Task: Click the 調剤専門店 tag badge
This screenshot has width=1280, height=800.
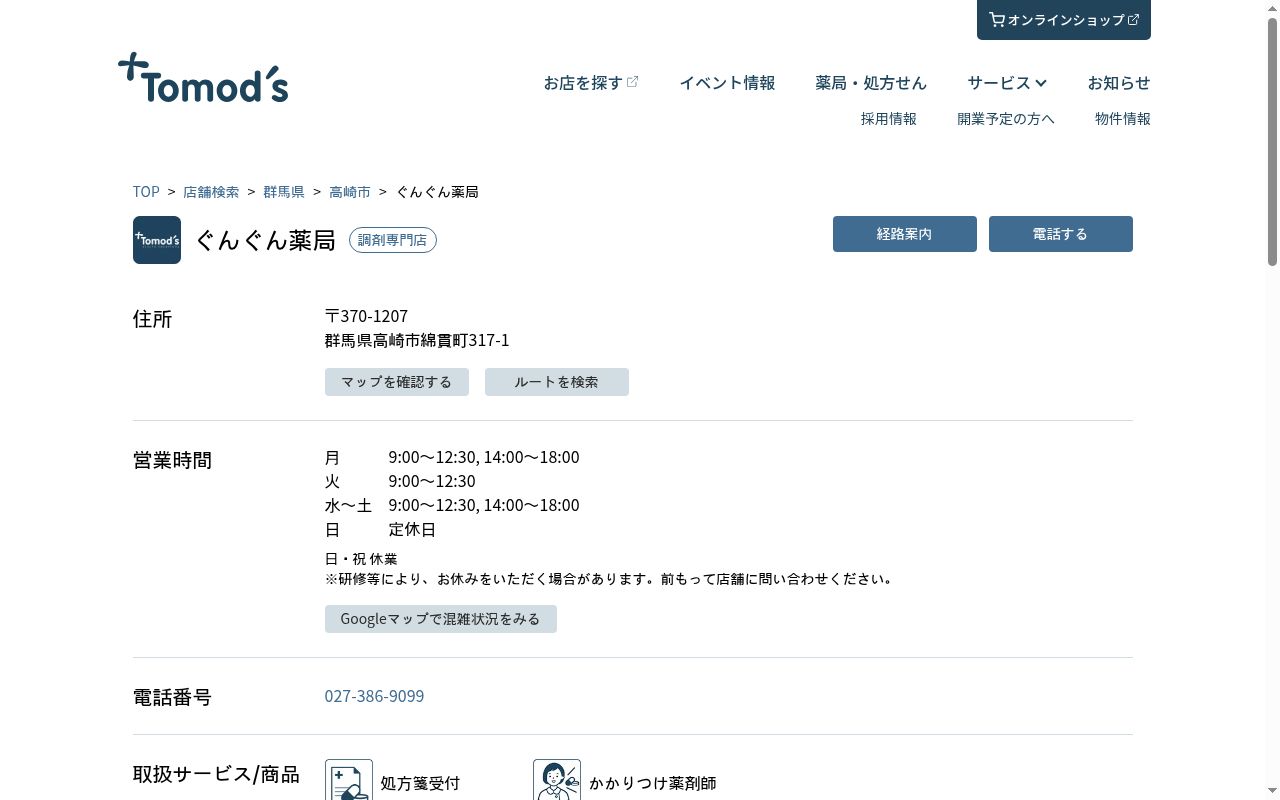Action: (393, 240)
